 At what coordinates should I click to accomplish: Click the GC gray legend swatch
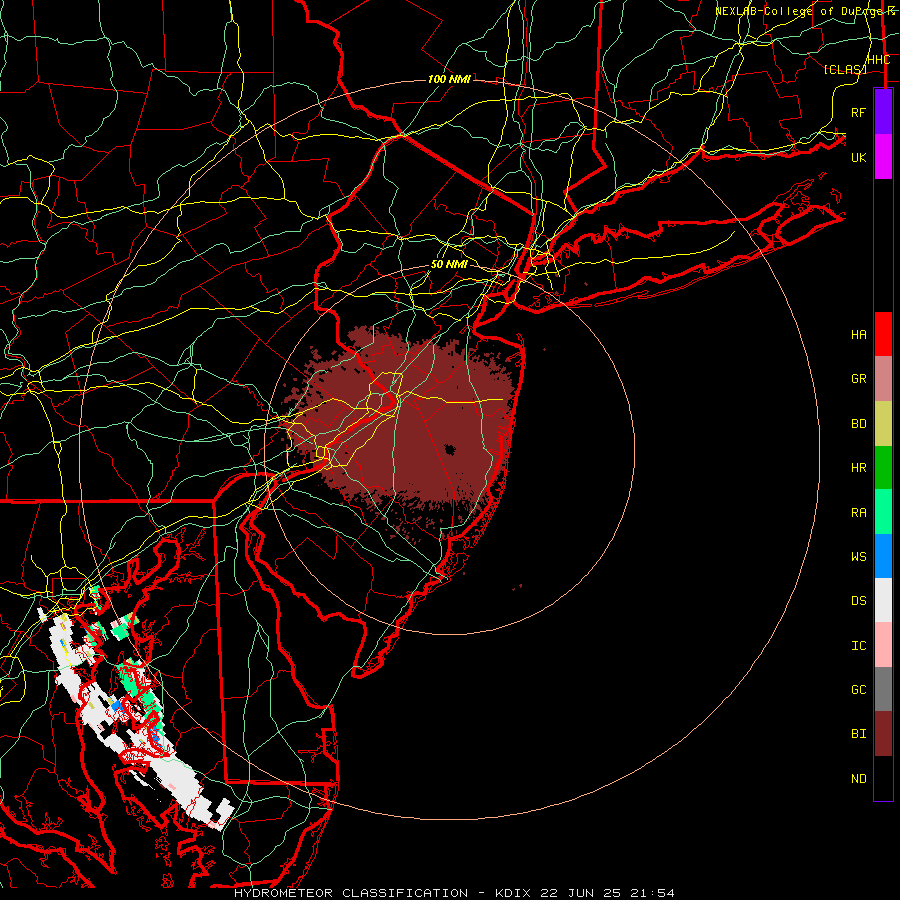pos(883,689)
